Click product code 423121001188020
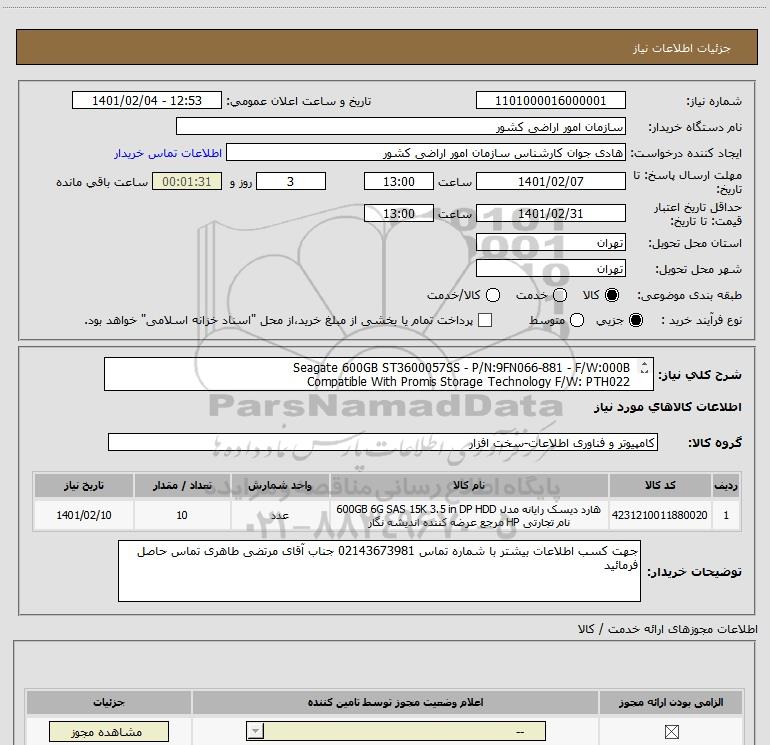The height and width of the screenshot is (745, 770). pyautogui.click(x=660, y=515)
